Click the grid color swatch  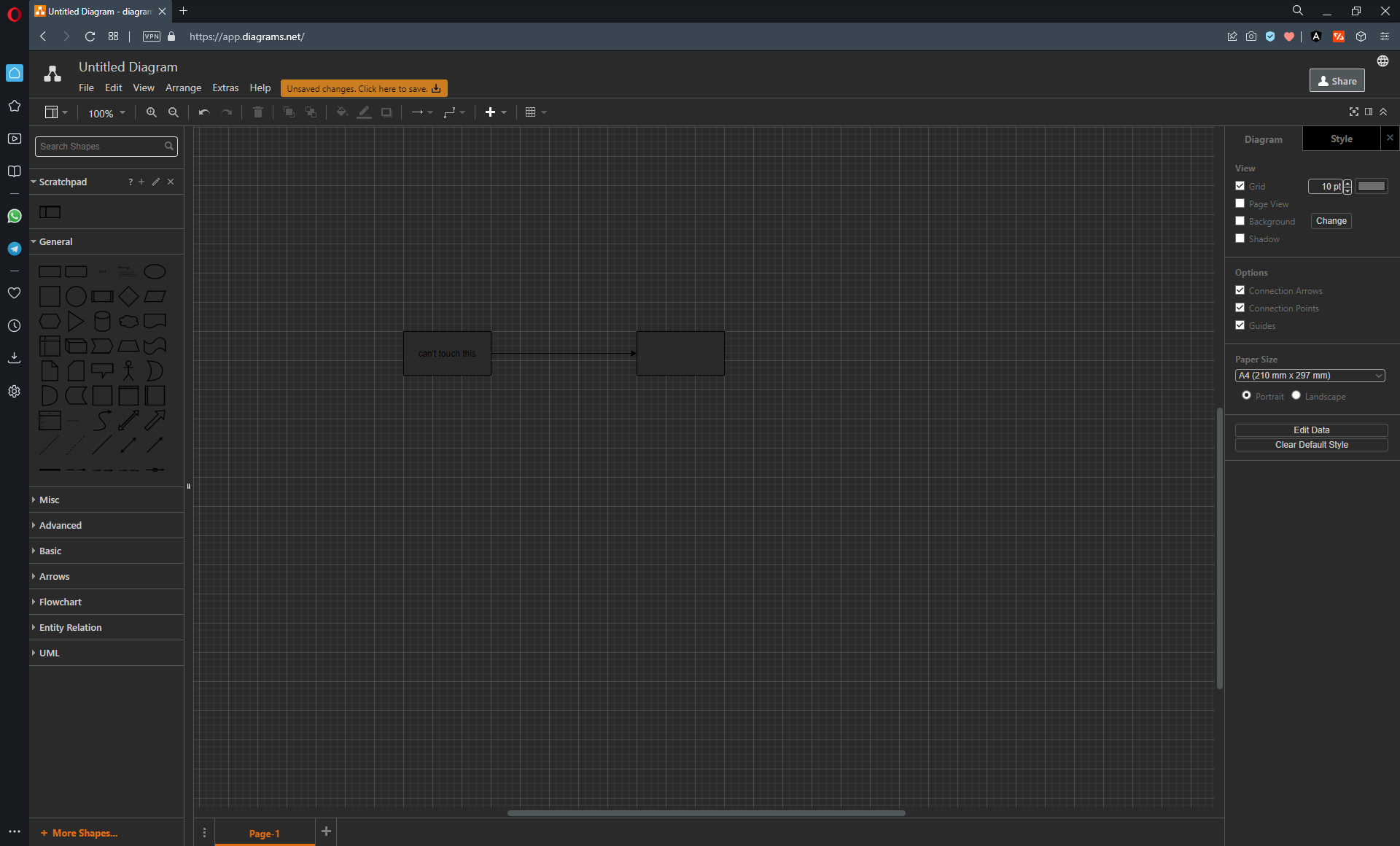(x=1371, y=186)
